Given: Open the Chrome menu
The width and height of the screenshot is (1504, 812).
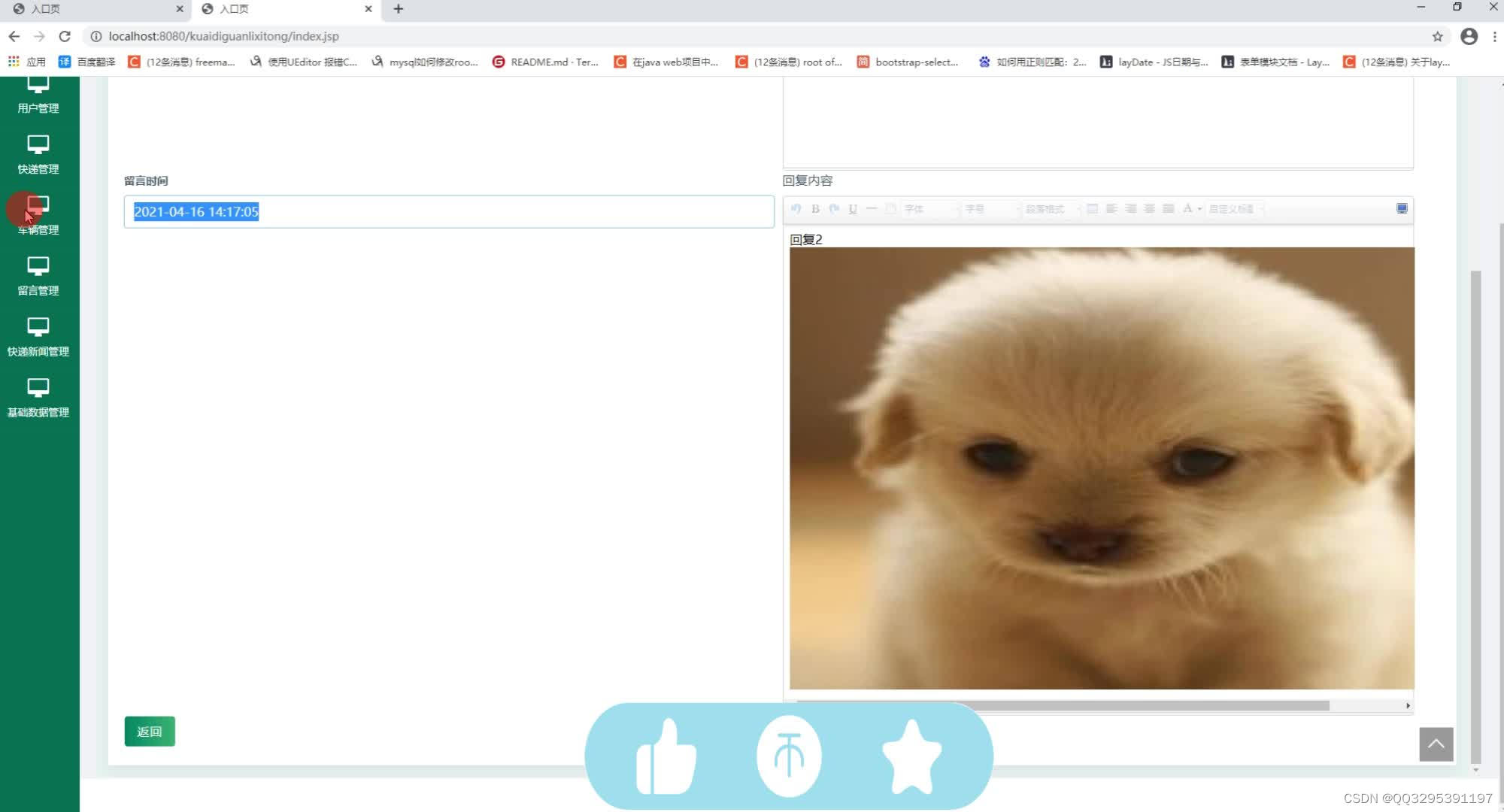Looking at the screenshot, I should click(x=1494, y=36).
